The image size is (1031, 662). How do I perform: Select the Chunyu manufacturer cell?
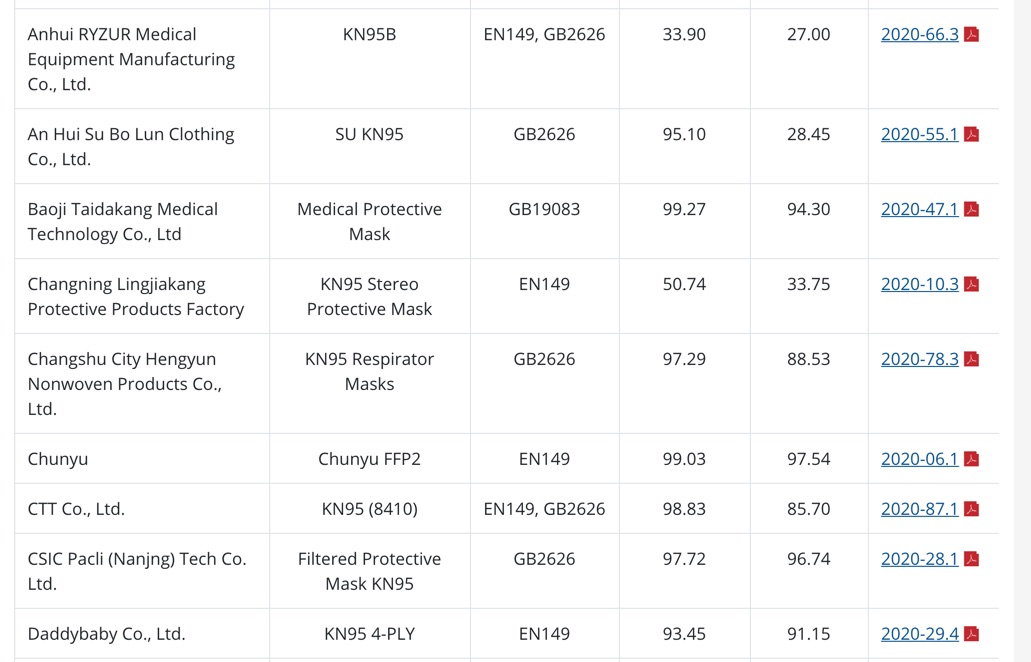(x=142, y=459)
